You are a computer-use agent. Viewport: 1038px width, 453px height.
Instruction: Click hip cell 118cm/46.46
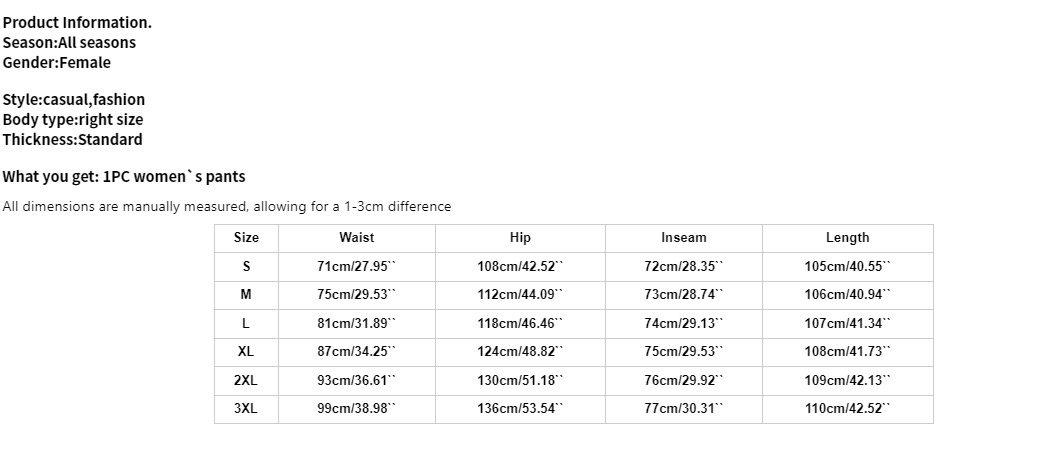[520, 324]
